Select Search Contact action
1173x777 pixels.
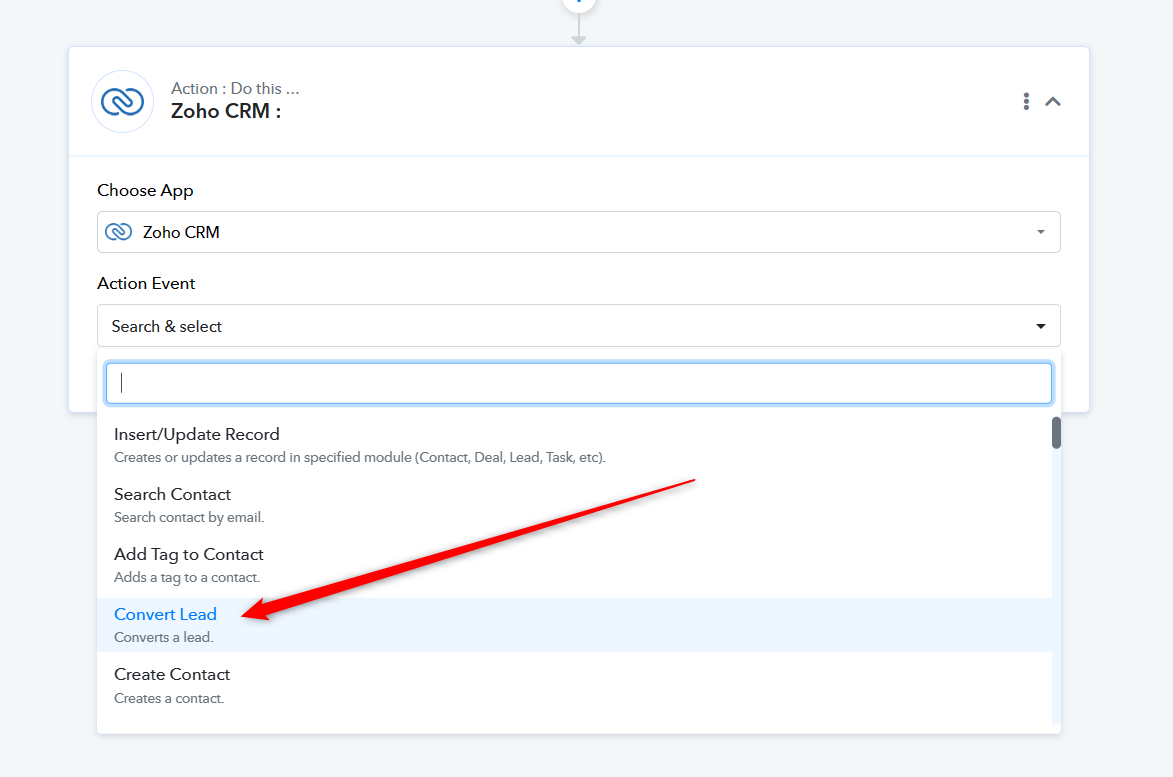(x=574, y=505)
